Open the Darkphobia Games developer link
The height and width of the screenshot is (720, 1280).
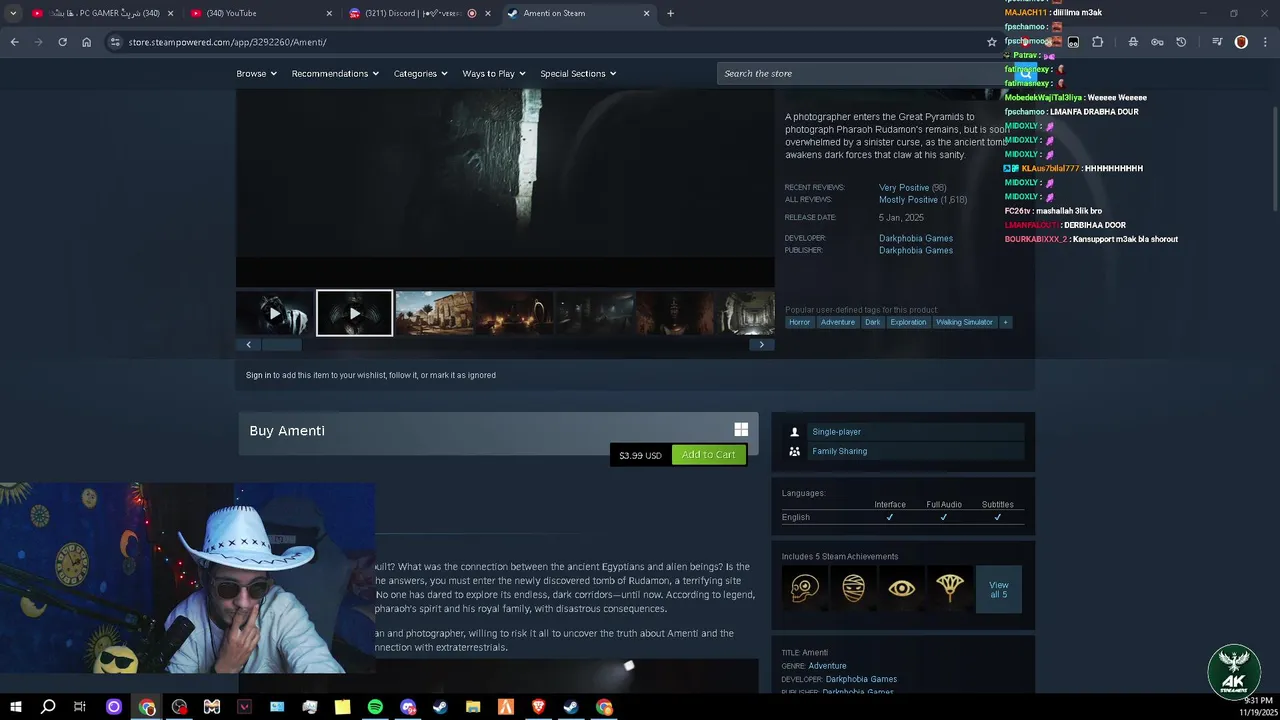[x=916, y=238]
